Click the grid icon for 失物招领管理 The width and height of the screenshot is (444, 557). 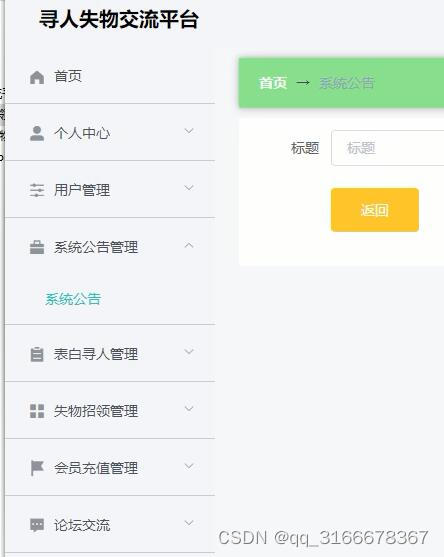pos(37,411)
